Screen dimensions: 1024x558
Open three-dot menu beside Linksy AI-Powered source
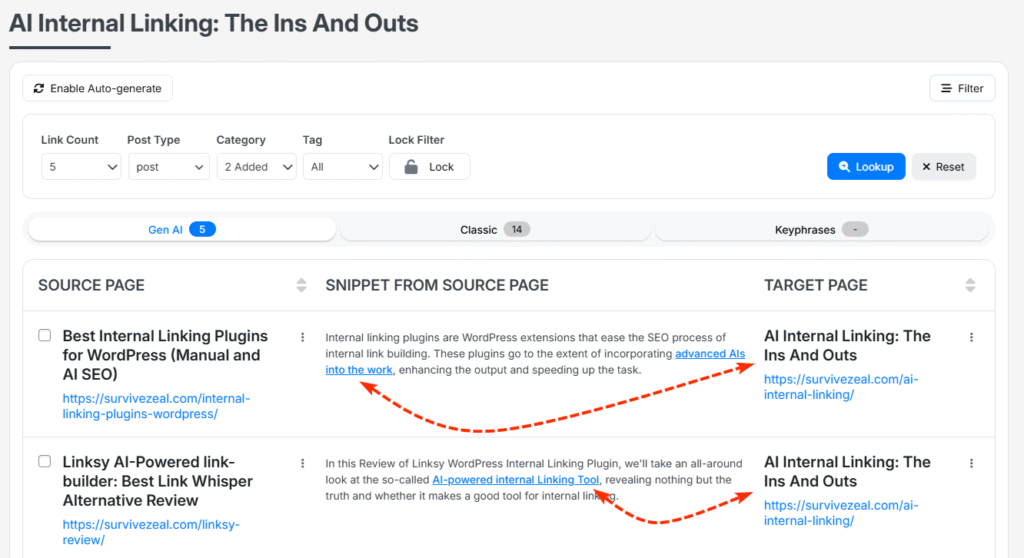[x=302, y=463]
